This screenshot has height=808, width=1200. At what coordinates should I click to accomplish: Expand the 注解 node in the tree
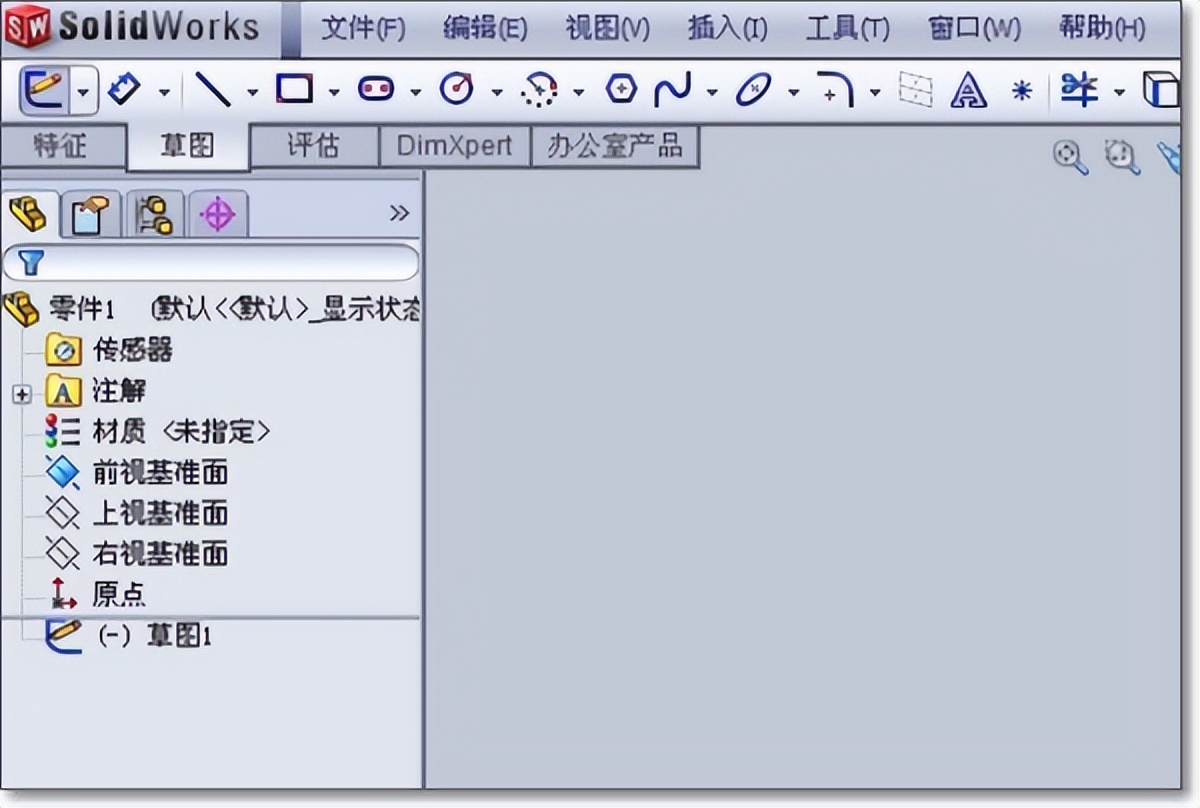[x=22, y=394]
